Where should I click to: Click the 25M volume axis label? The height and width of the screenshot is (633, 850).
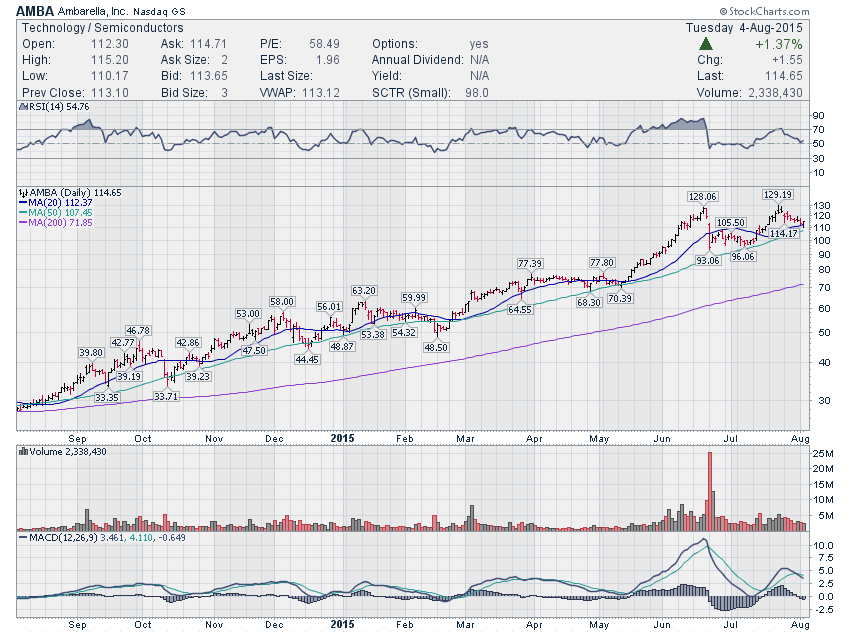pos(823,453)
